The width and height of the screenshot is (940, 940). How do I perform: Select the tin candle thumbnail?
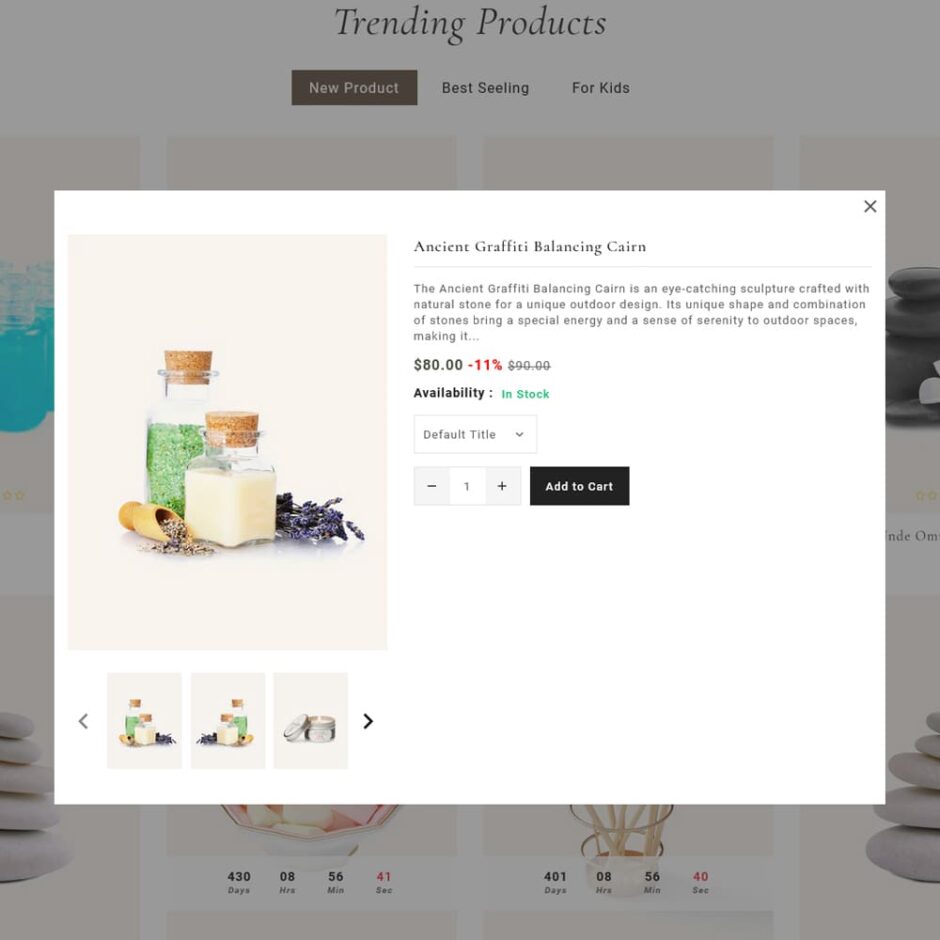pyautogui.click(x=311, y=721)
